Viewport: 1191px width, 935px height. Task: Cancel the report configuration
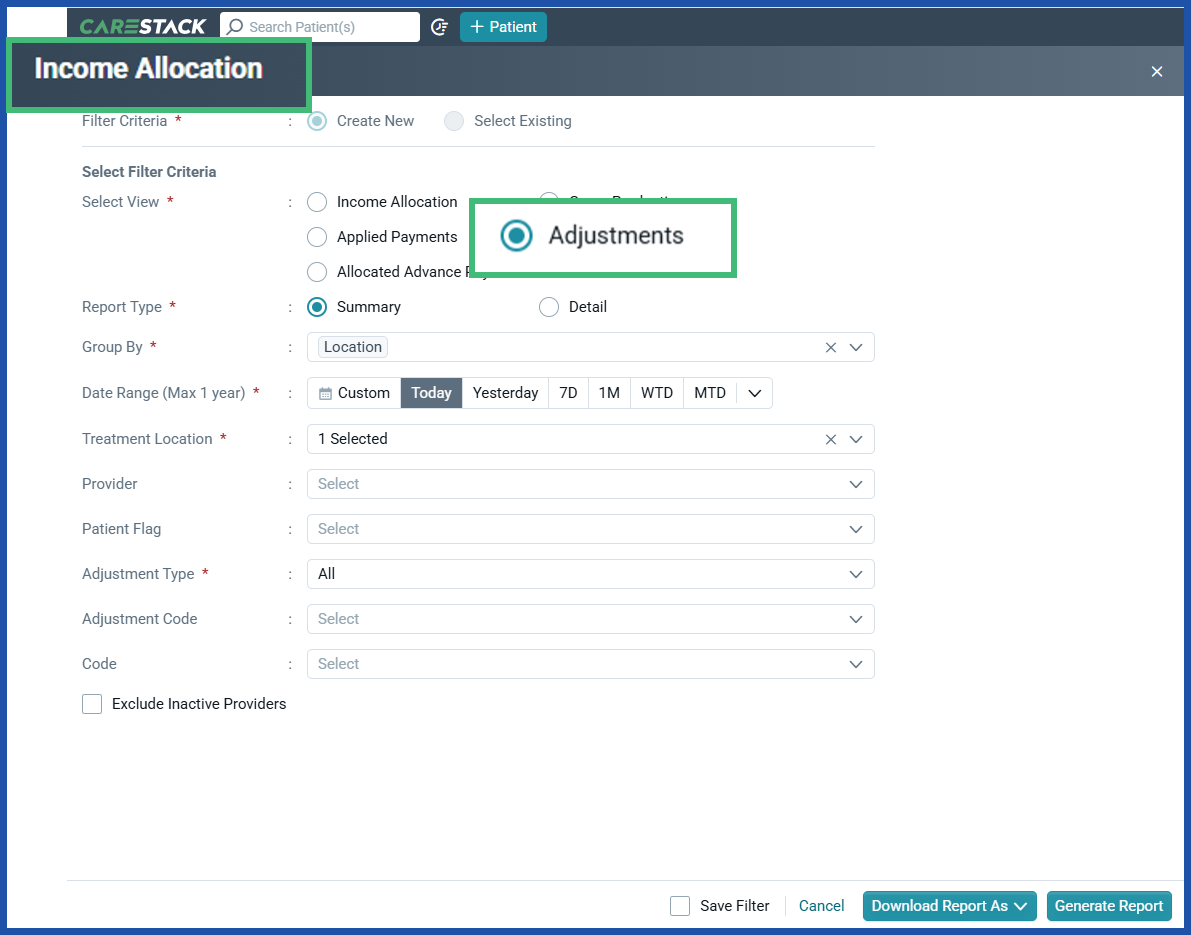pos(821,906)
